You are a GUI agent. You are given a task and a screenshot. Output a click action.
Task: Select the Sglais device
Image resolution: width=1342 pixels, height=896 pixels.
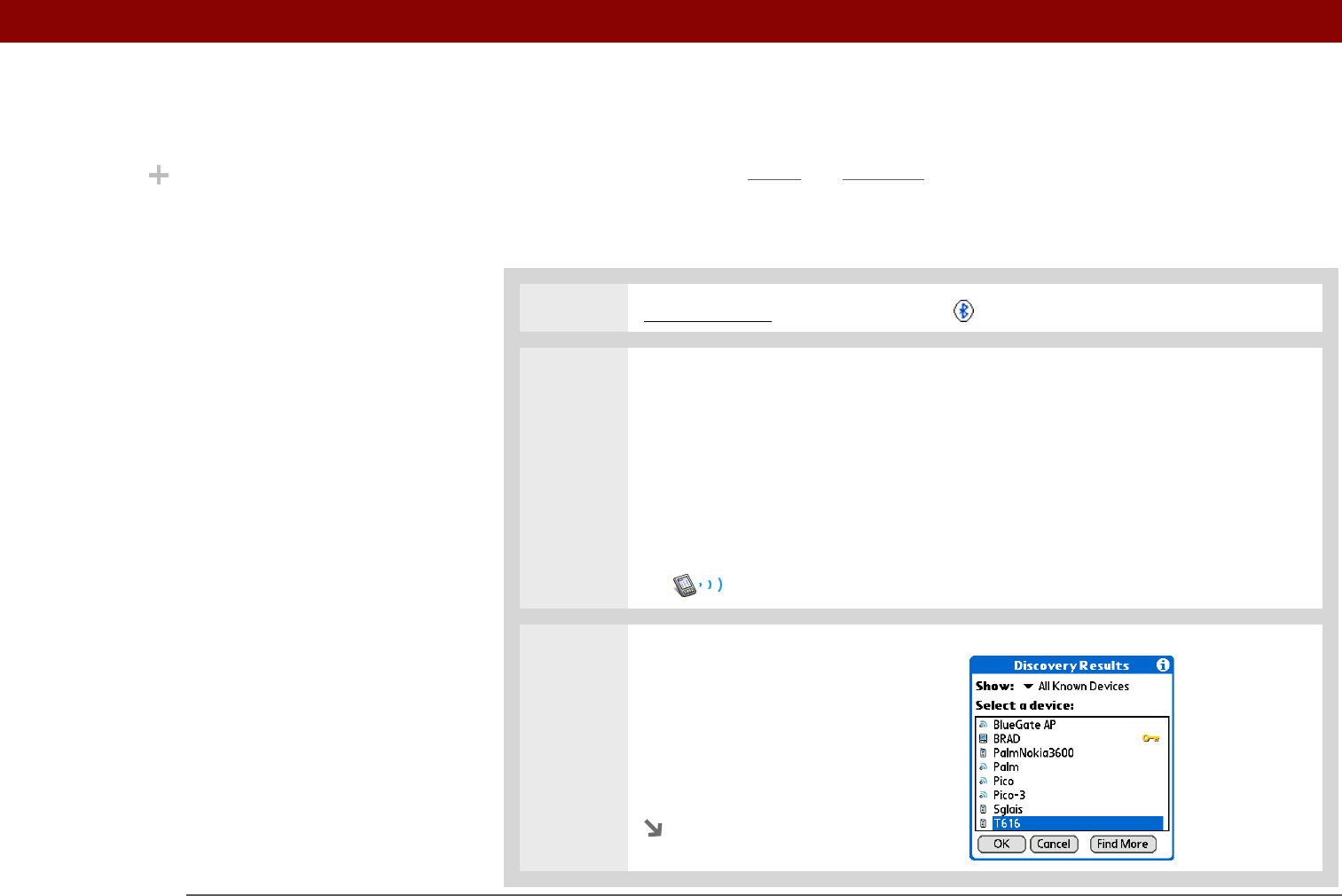[x=1008, y=810]
